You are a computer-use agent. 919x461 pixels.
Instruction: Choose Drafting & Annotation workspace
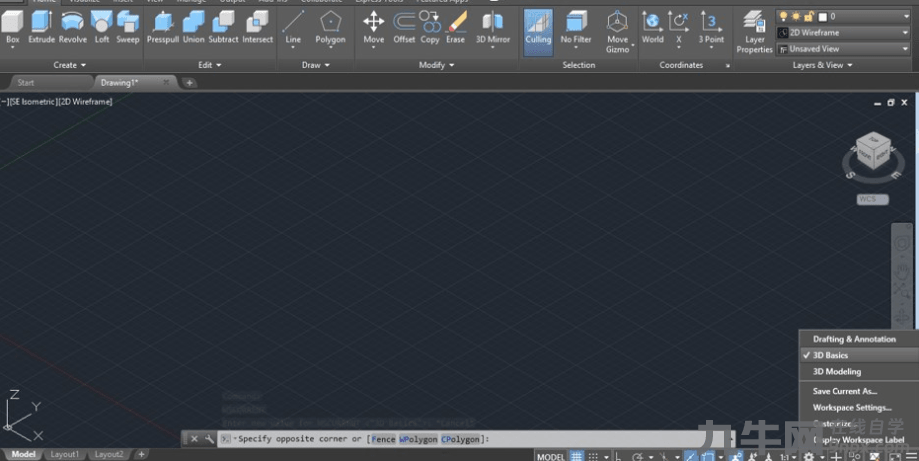pos(859,339)
